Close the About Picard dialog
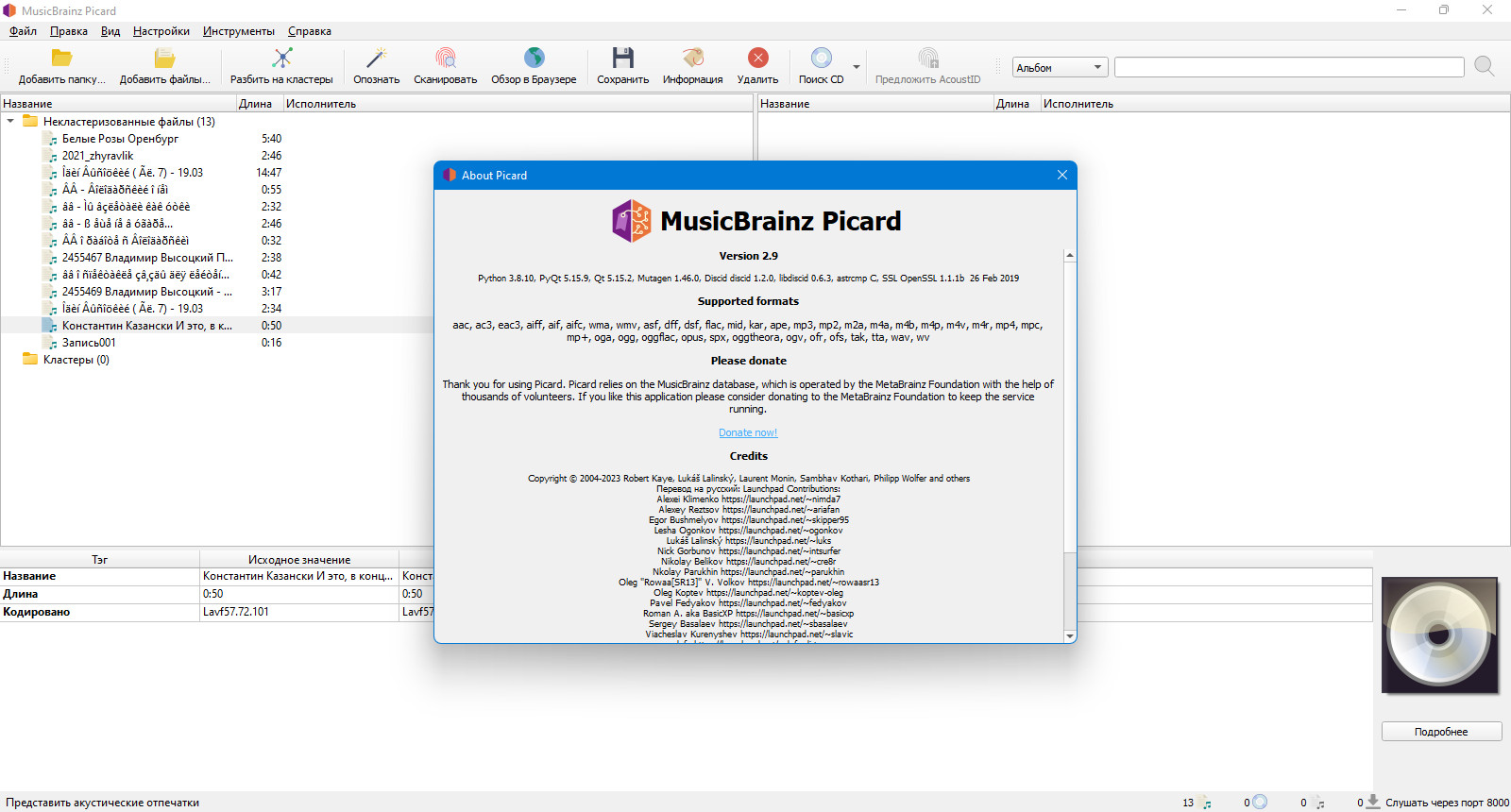 coord(1062,175)
